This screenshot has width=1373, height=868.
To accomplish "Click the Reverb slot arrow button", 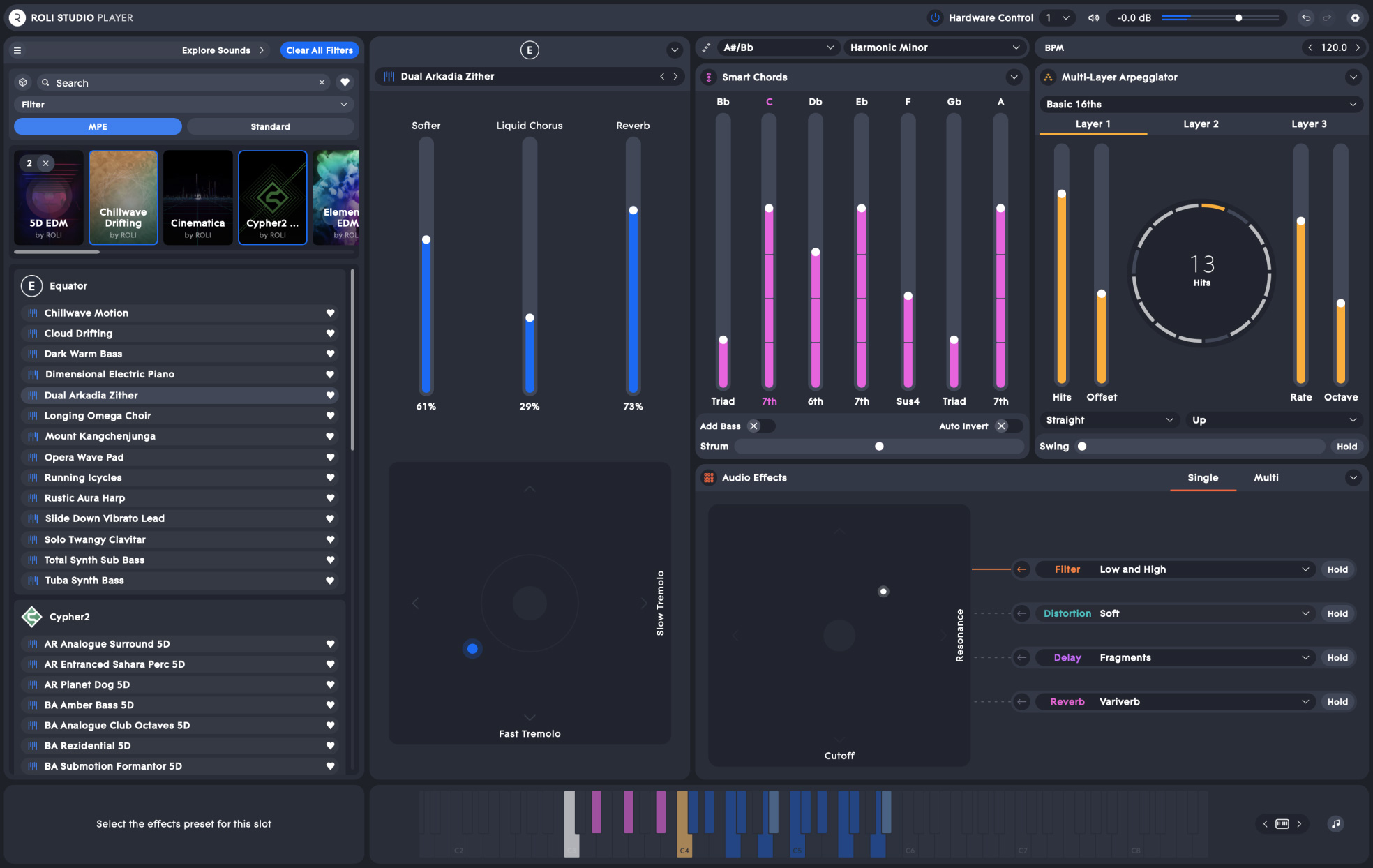I will click(x=1021, y=702).
